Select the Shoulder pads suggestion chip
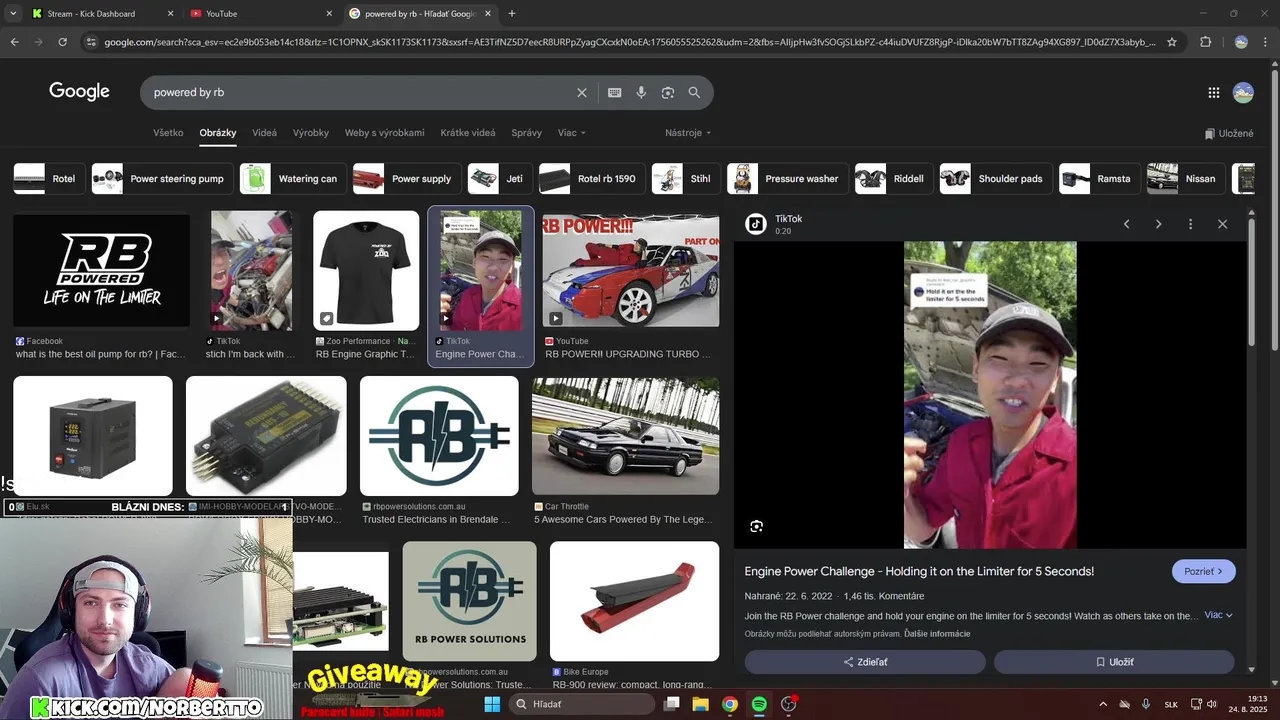 [x=996, y=179]
